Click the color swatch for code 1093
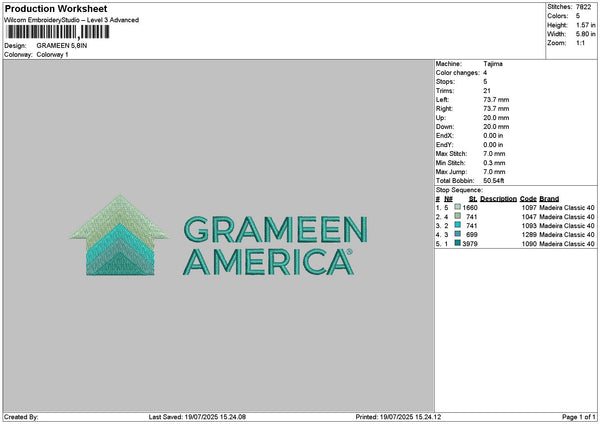The image size is (600, 424). pos(457,225)
